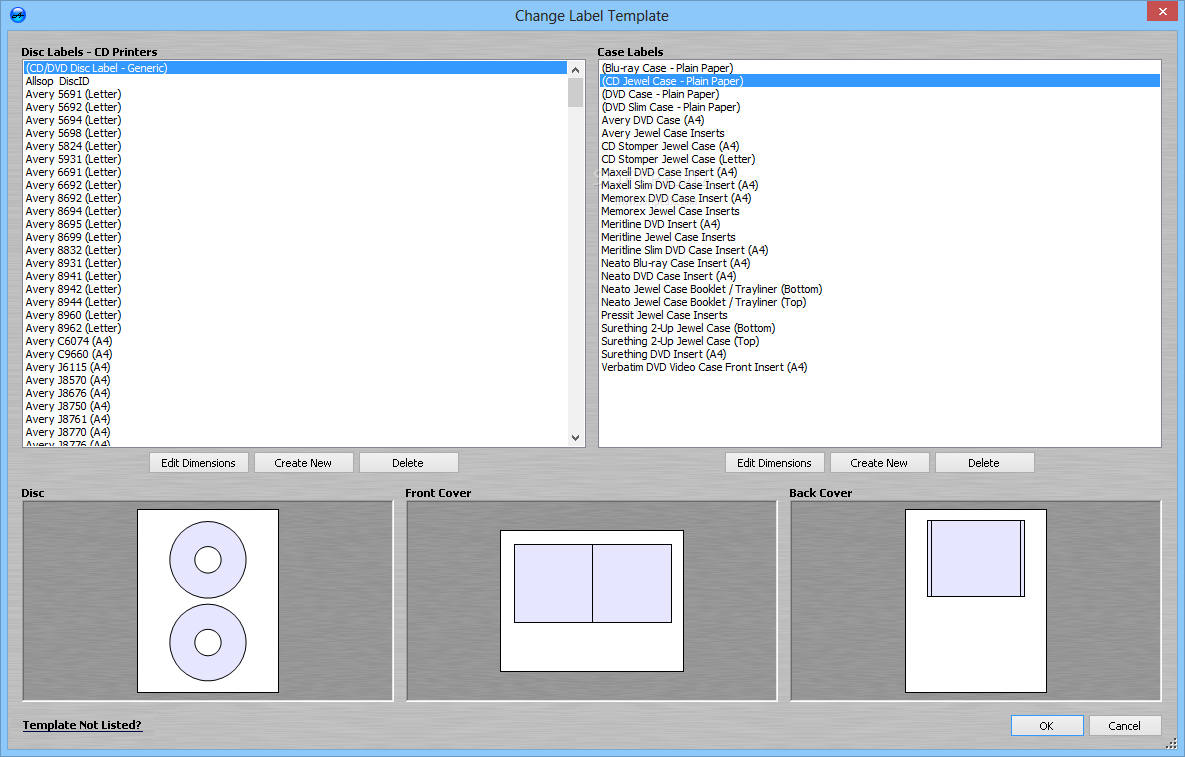Click the Disc Labels scroll up arrow
This screenshot has height=757, width=1185.
click(x=575, y=70)
